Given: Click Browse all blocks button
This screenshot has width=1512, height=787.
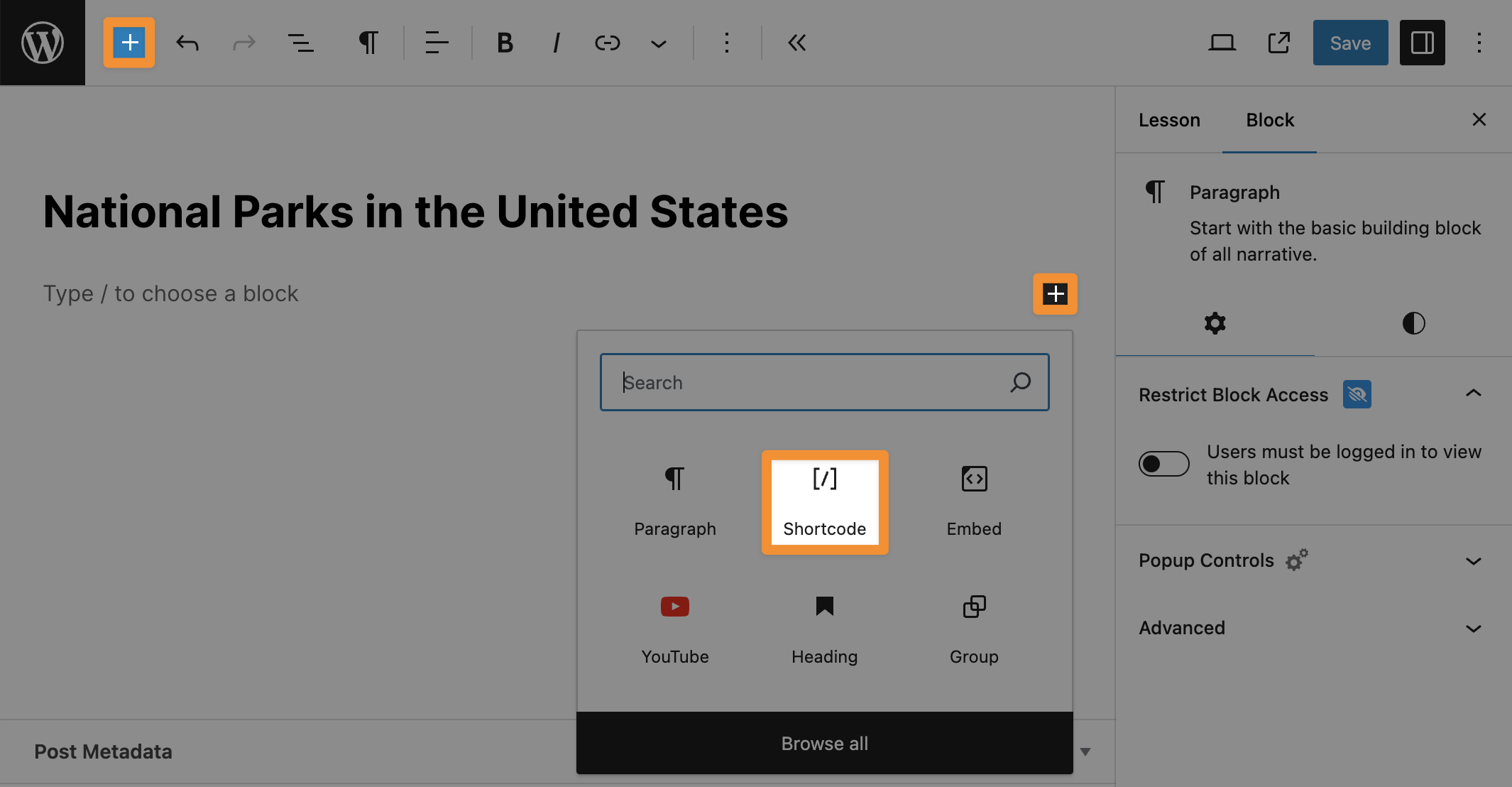Looking at the screenshot, I should 824,743.
